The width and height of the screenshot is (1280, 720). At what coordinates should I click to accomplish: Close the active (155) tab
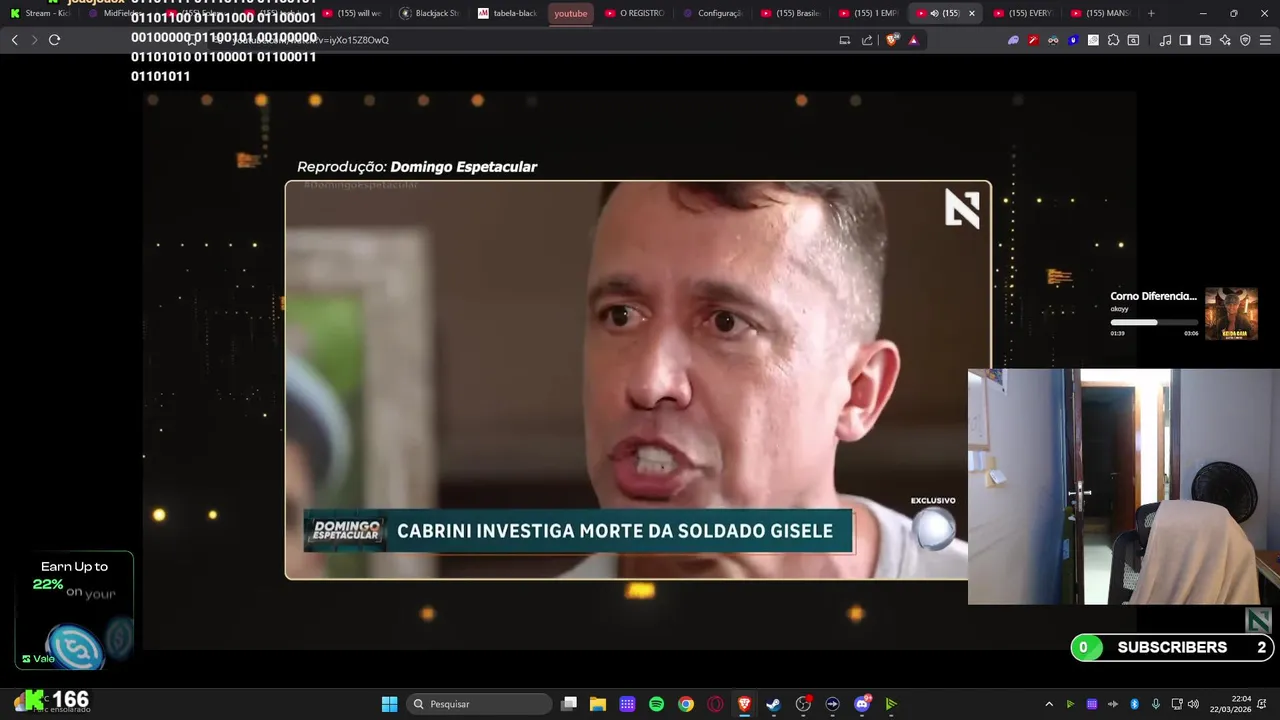971,13
